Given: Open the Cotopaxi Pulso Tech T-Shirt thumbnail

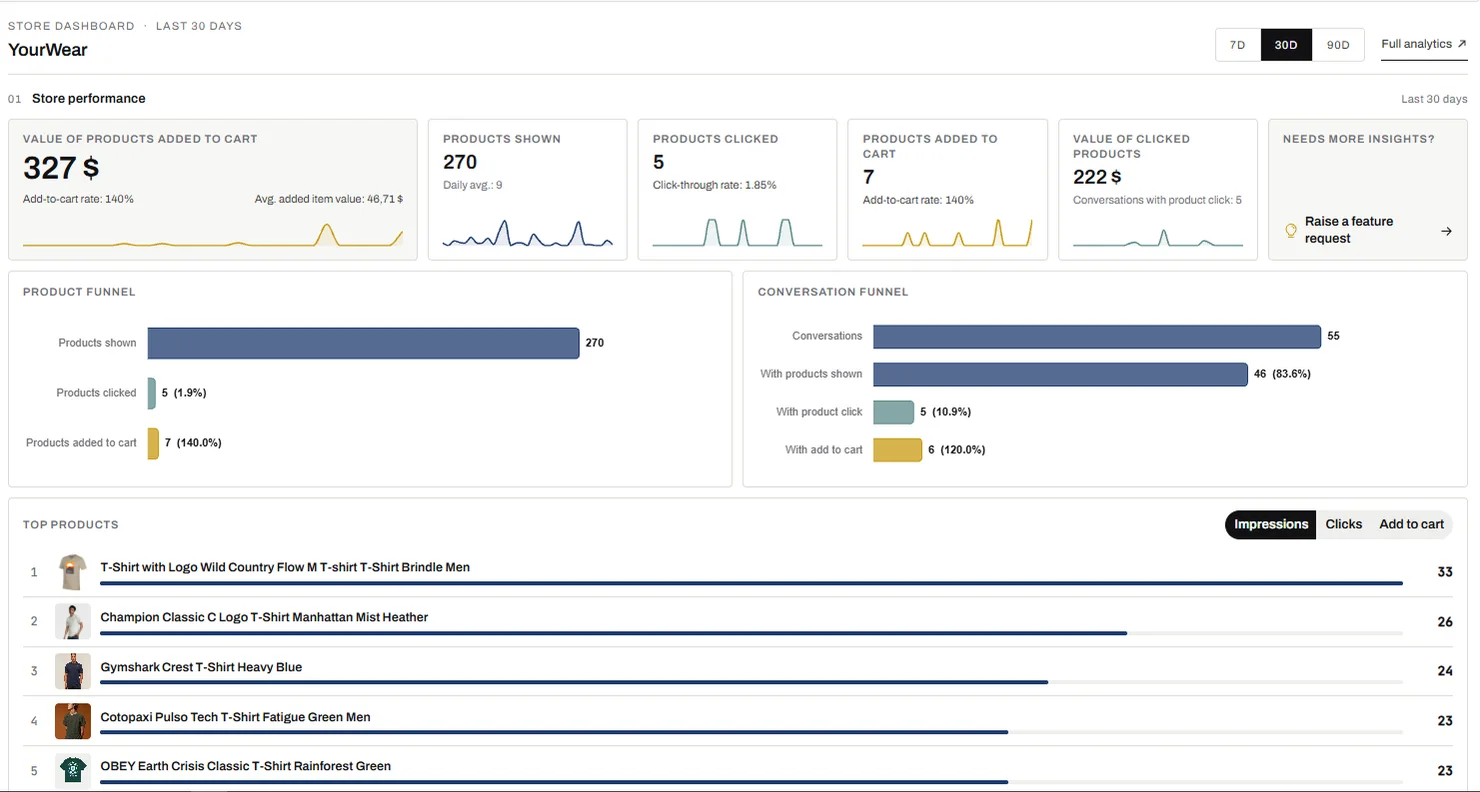Looking at the screenshot, I should pos(73,721).
